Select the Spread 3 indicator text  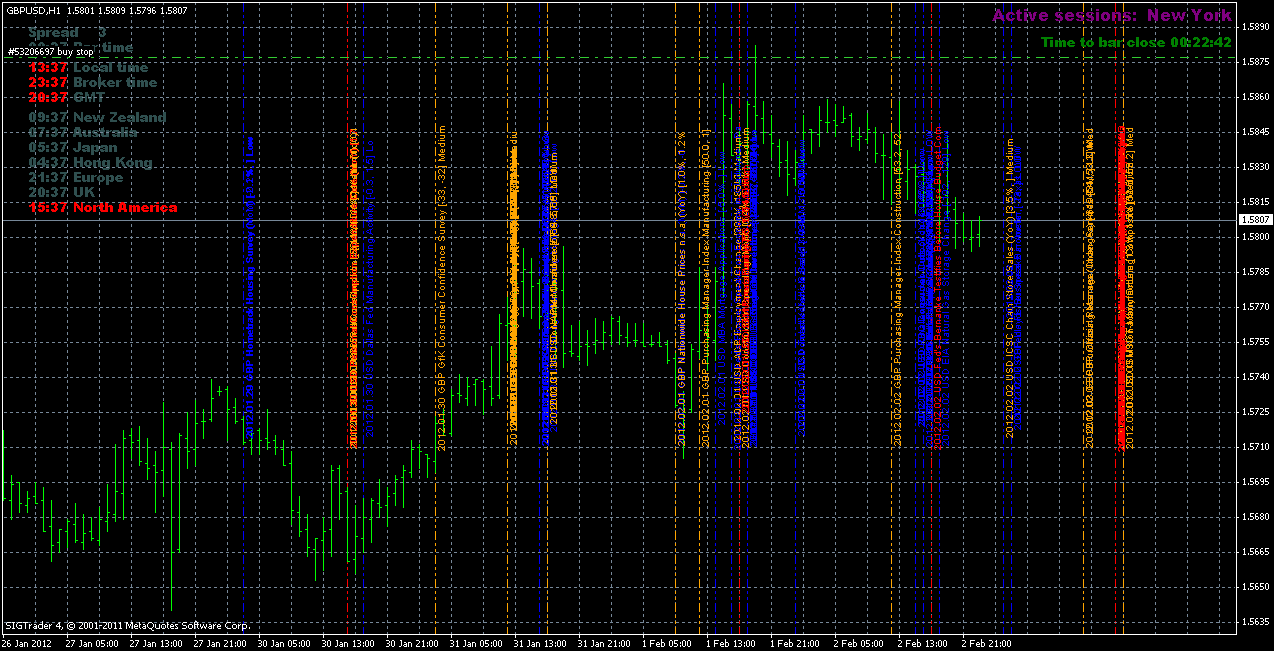[x=68, y=33]
